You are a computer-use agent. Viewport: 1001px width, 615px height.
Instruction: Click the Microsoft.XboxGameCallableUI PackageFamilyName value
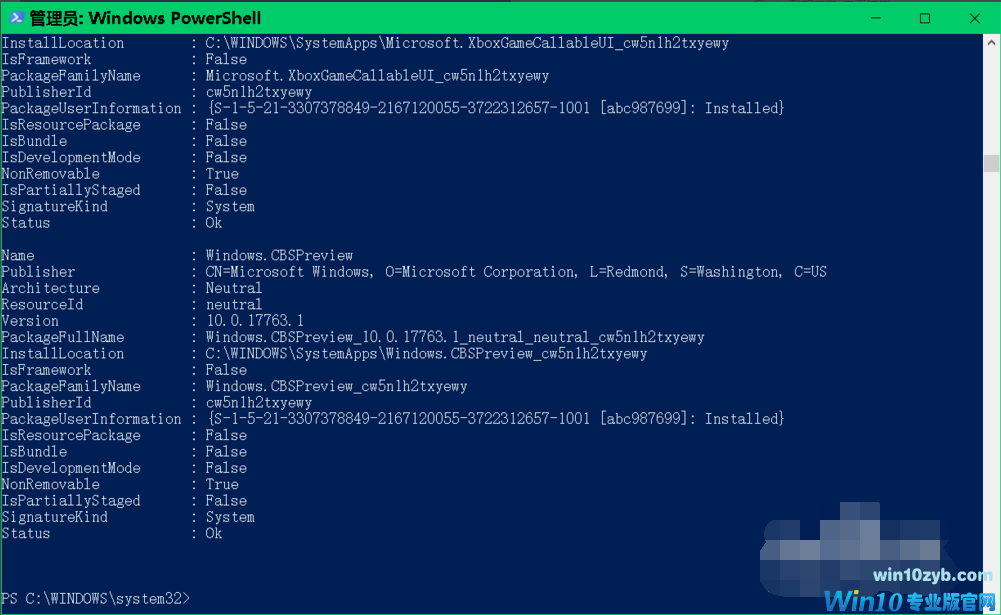pyautogui.click(x=377, y=76)
